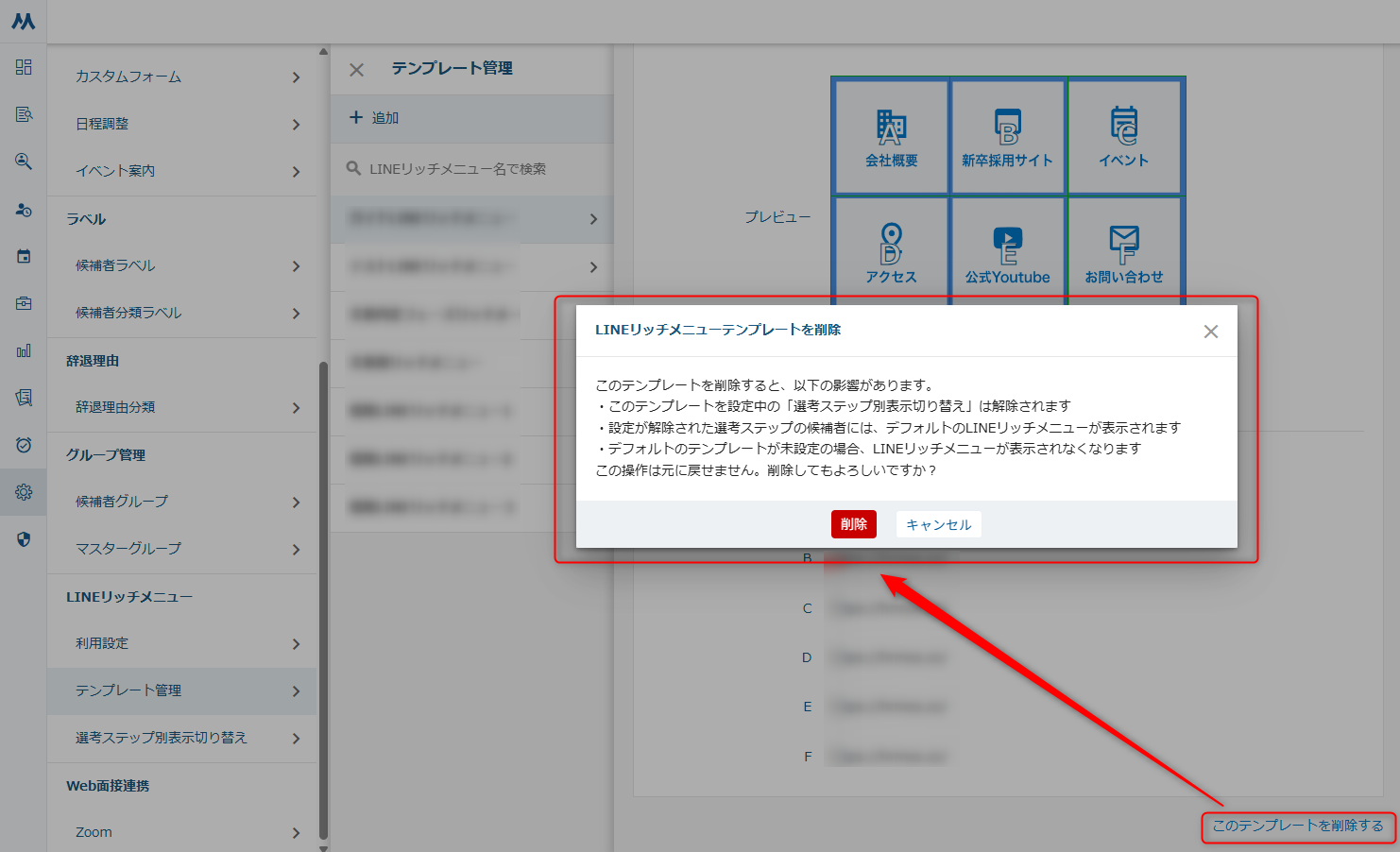This screenshot has width=1400, height=852.
Task: Click the このテンプレートを削除する link
Action: click(1297, 826)
